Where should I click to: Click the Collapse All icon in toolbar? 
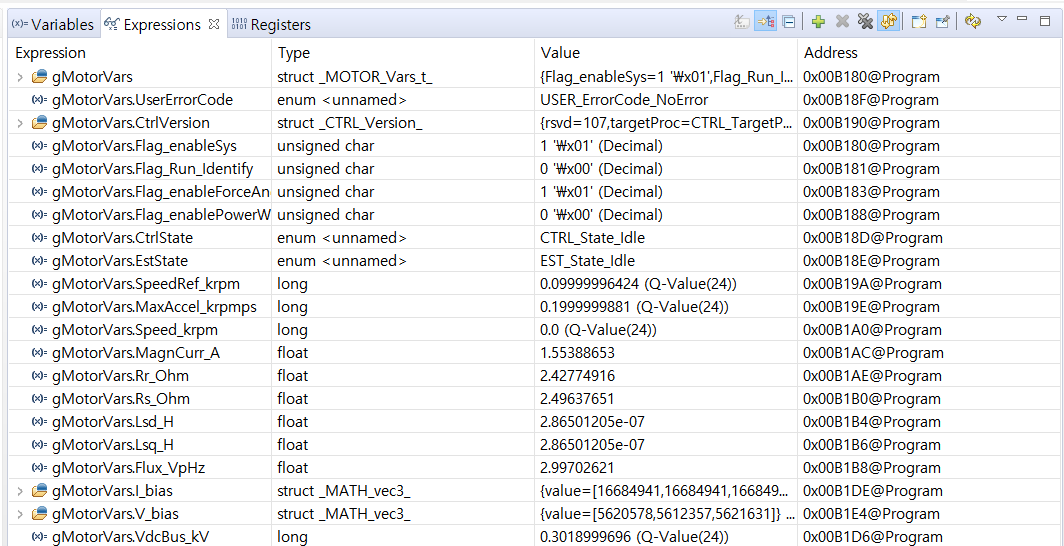(789, 21)
